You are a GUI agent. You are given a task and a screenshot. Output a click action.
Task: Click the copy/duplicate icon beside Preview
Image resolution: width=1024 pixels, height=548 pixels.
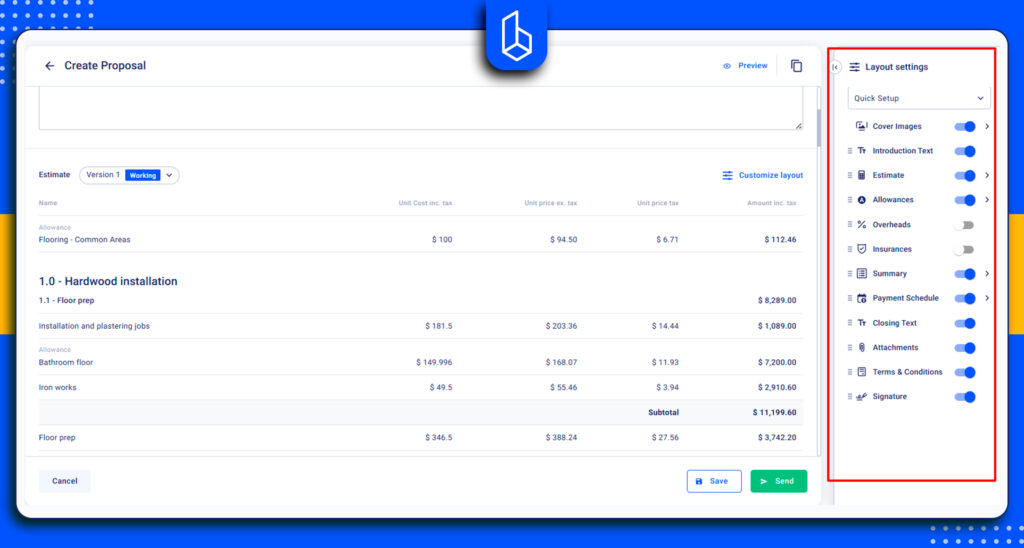(x=796, y=66)
